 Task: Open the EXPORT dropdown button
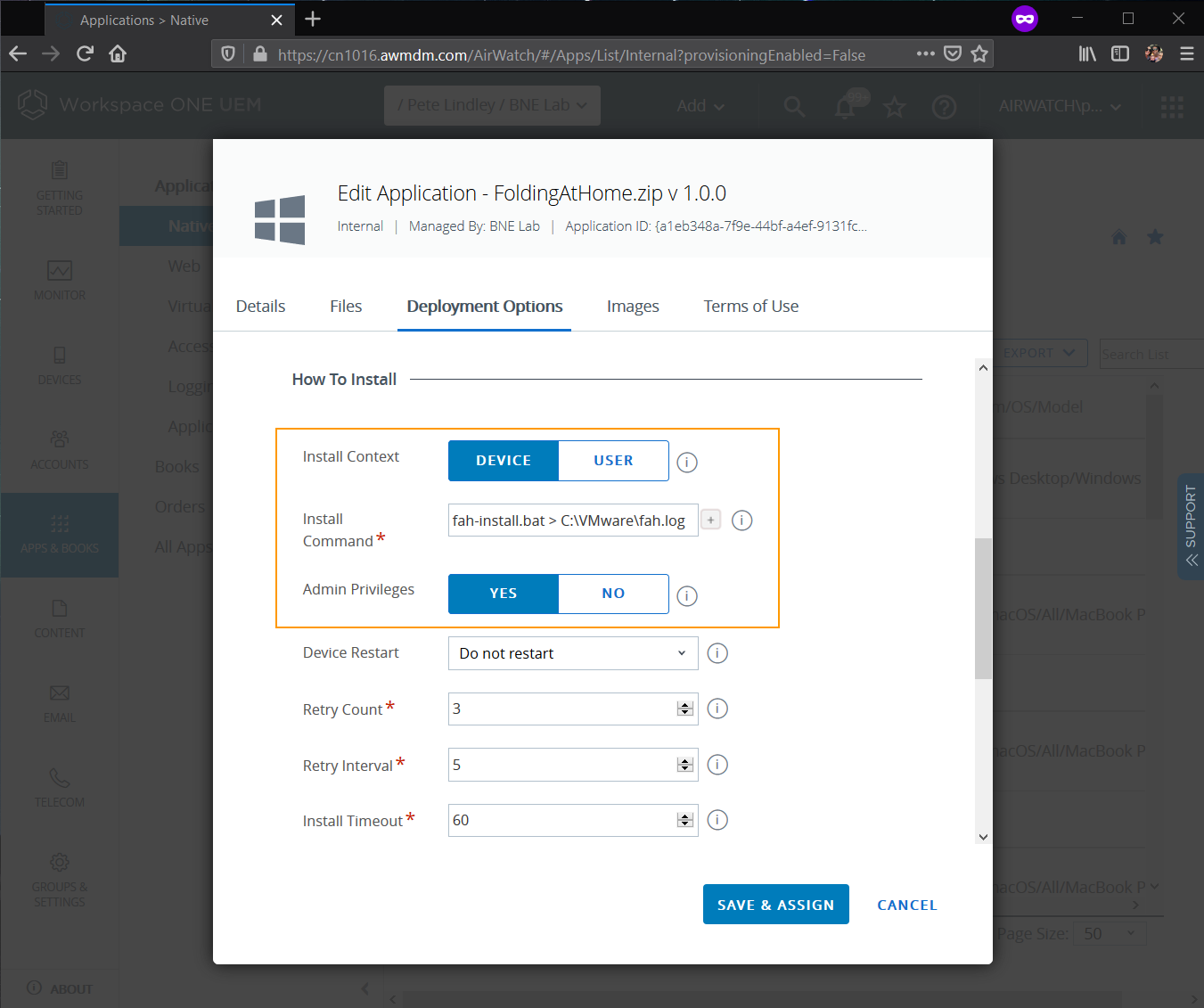click(1041, 353)
